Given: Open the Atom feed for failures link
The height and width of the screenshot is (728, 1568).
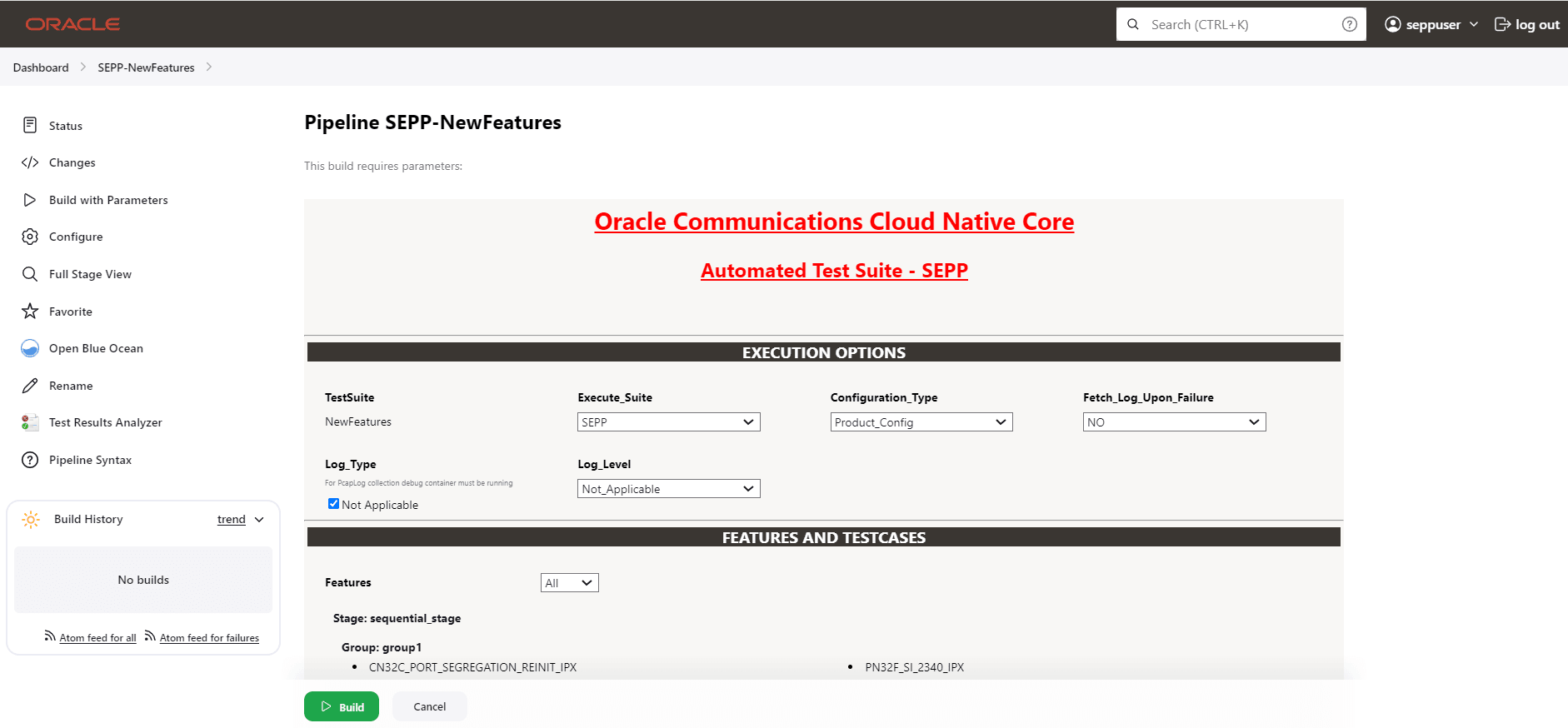Looking at the screenshot, I should click(x=209, y=638).
